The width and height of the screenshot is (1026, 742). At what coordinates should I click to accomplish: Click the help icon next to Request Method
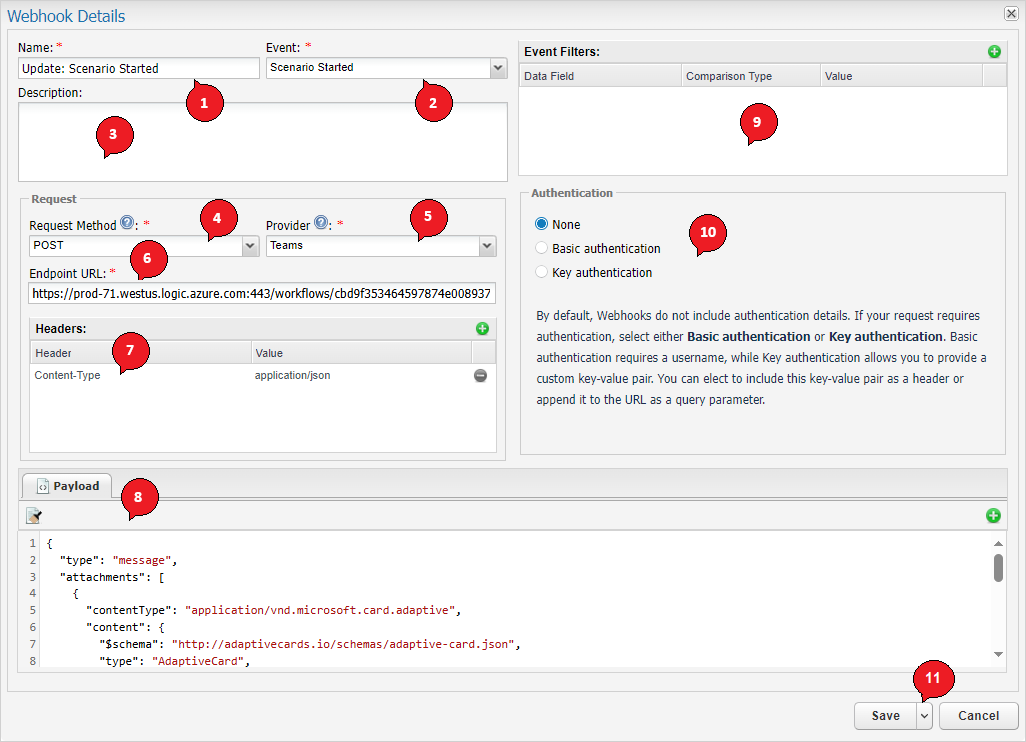(x=126, y=223)
